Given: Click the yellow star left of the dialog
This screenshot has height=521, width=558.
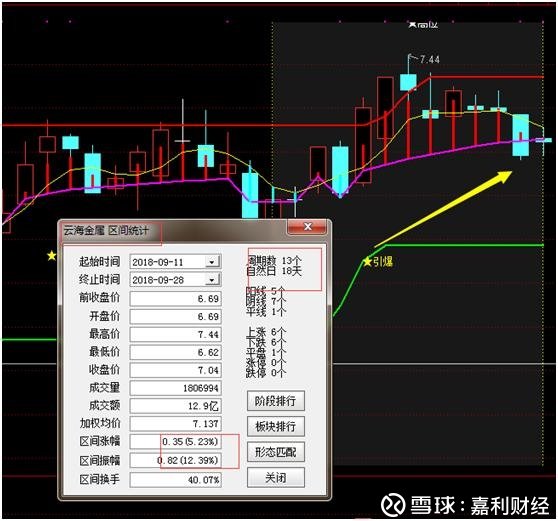Looking at the screenshot, I should 52,255.
